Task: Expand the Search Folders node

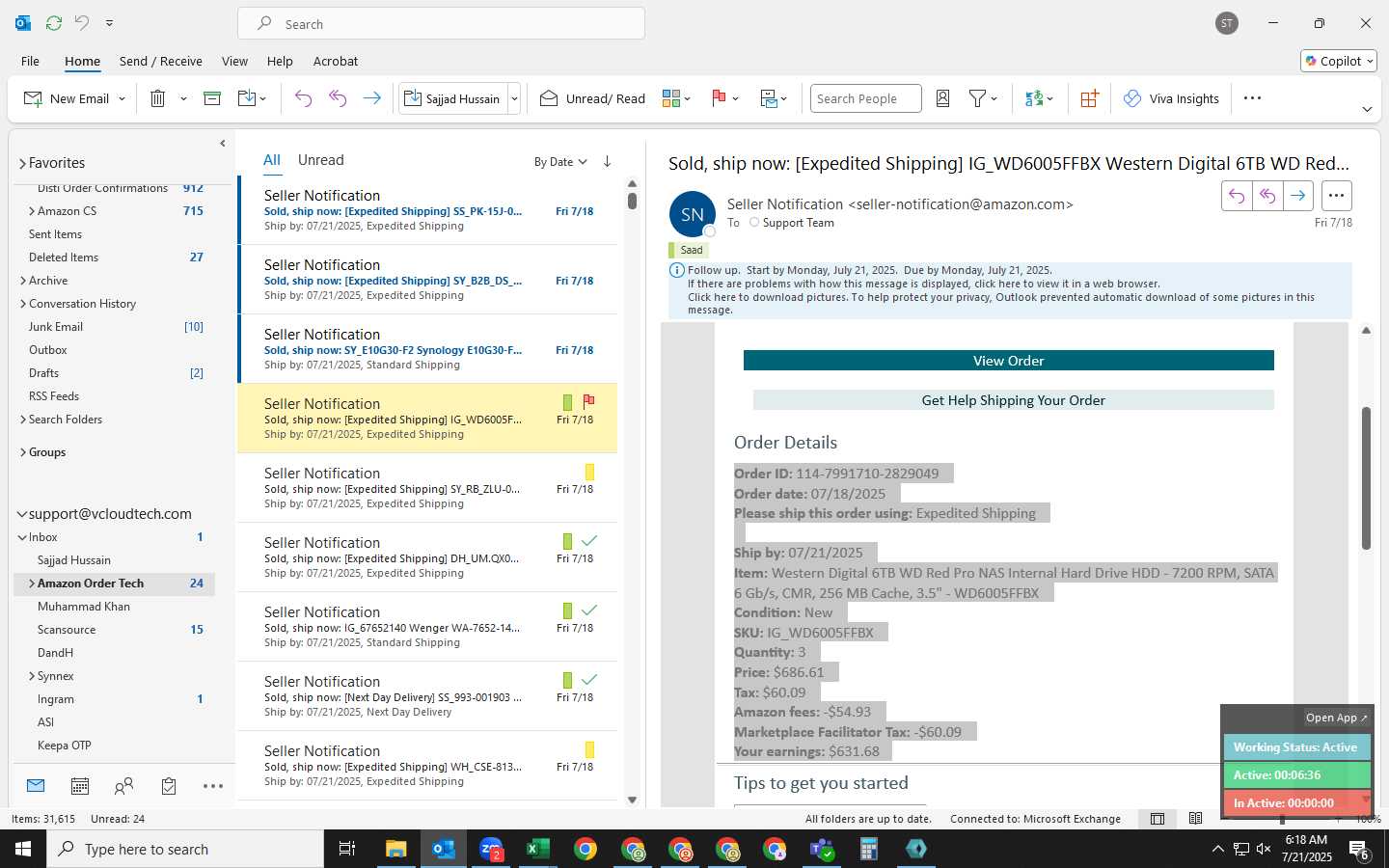Action: tap(22, 420)
